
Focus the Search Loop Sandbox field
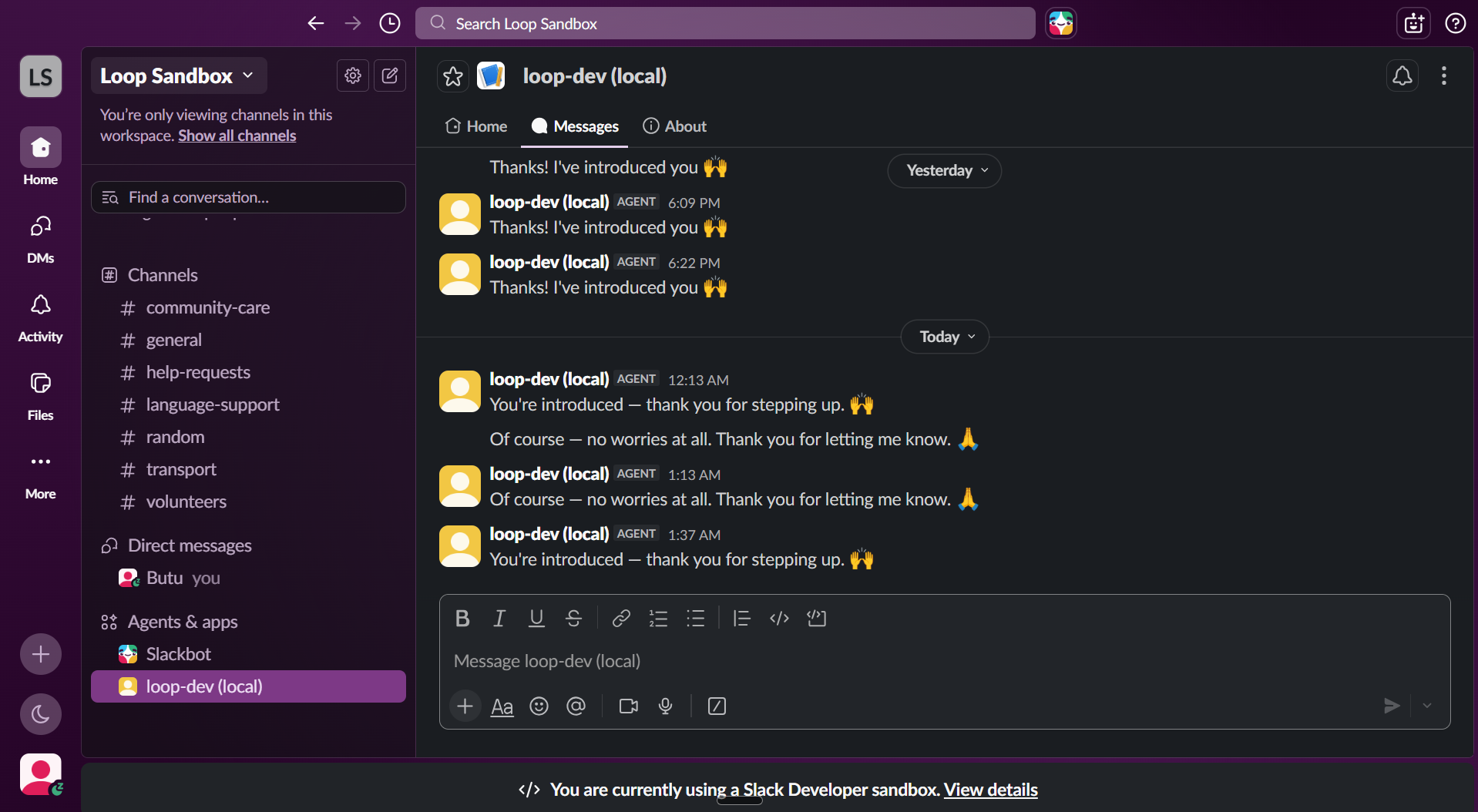click(725, 23)
